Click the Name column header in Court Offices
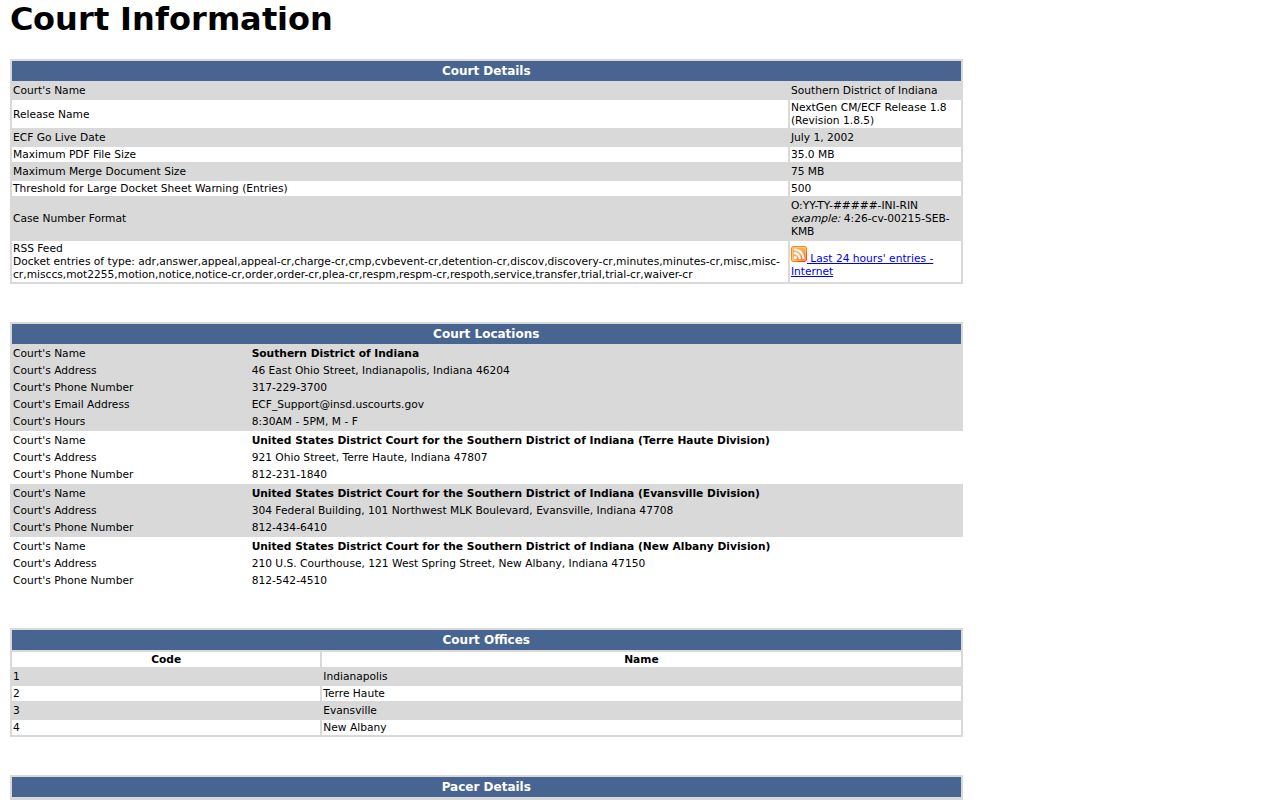 [641, 659]
